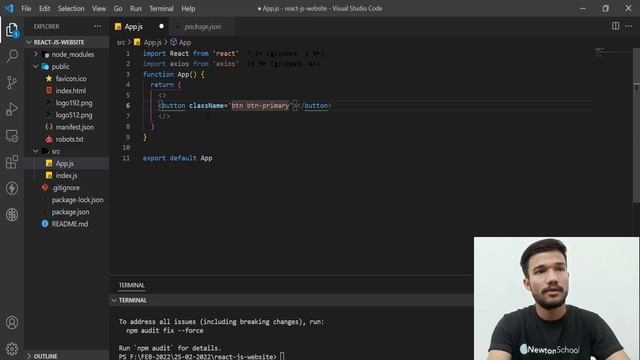640x360 pixels.
Task: Open .gitignore in the explorer
Action: 67,188
